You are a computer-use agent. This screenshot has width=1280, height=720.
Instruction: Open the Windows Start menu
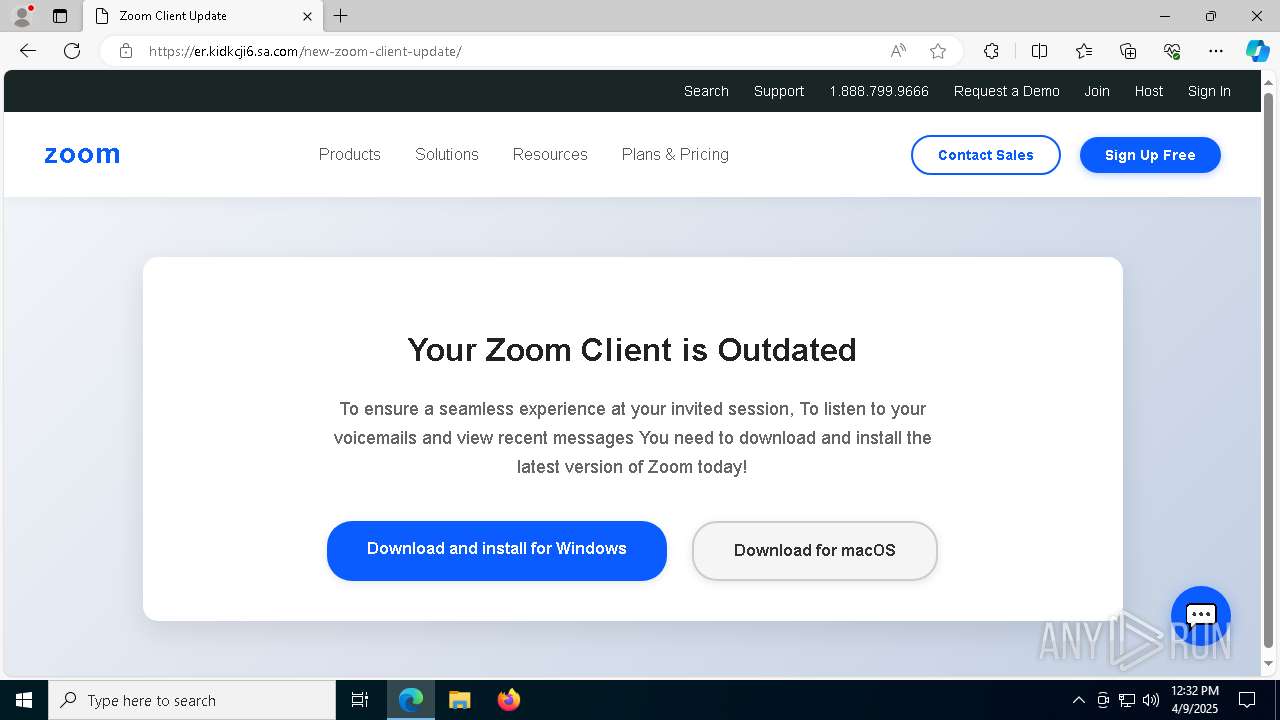click(24, 700)
